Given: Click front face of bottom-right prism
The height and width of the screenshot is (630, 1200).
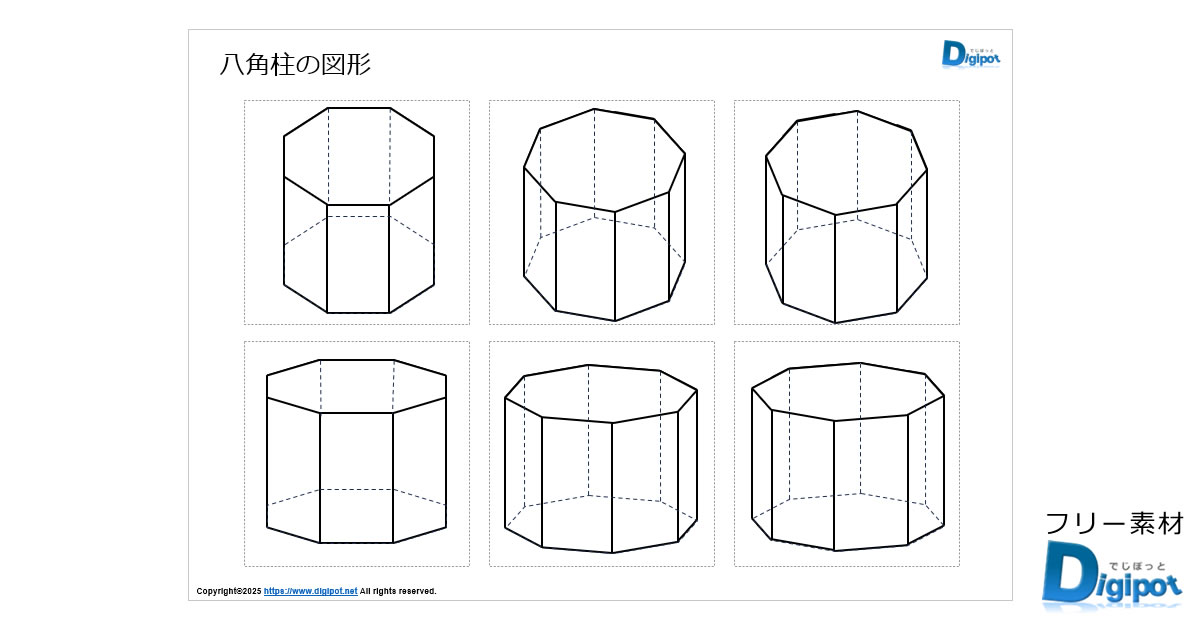Looking at the screenshot, I should coord(871,481).
